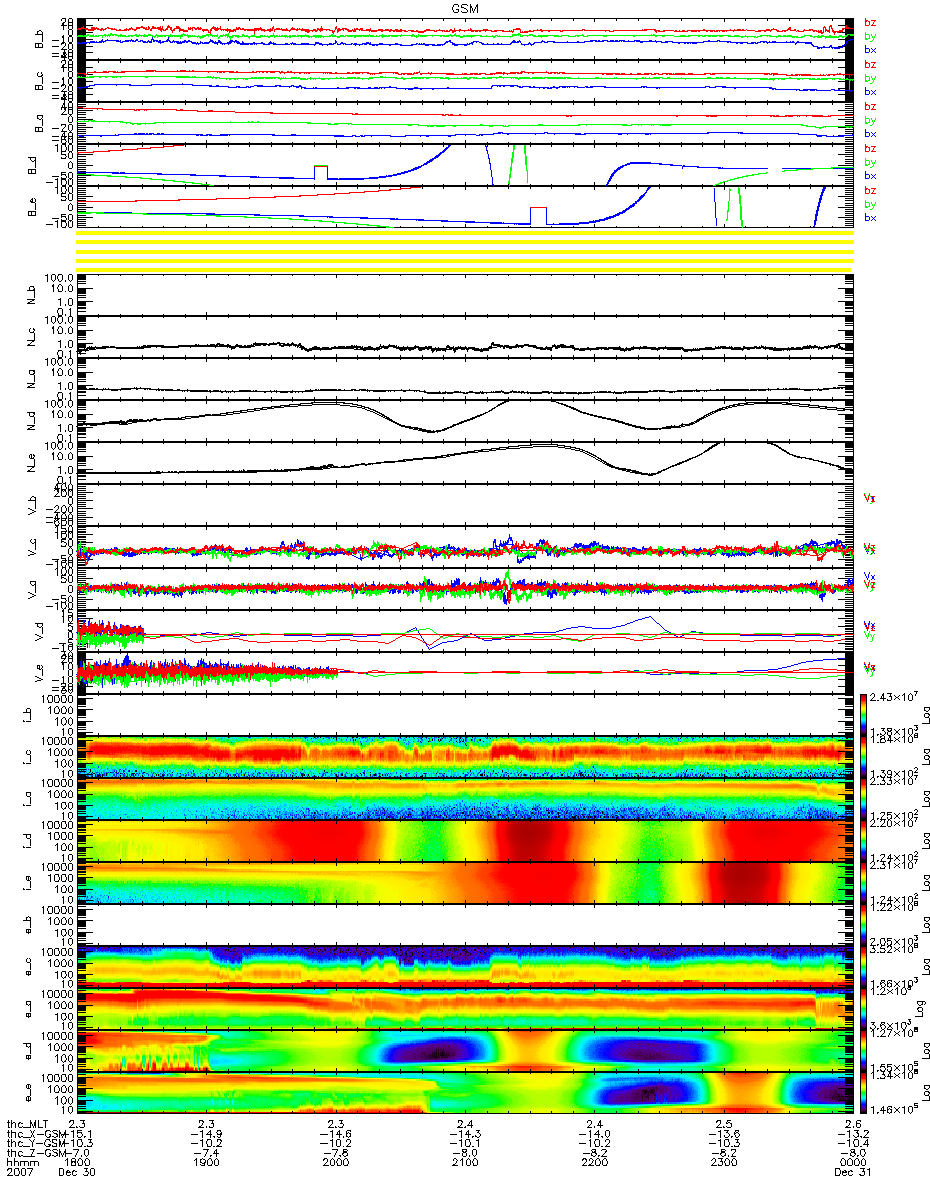
Task: Click the MLT value 2.6
Action: pos(854,1123)
